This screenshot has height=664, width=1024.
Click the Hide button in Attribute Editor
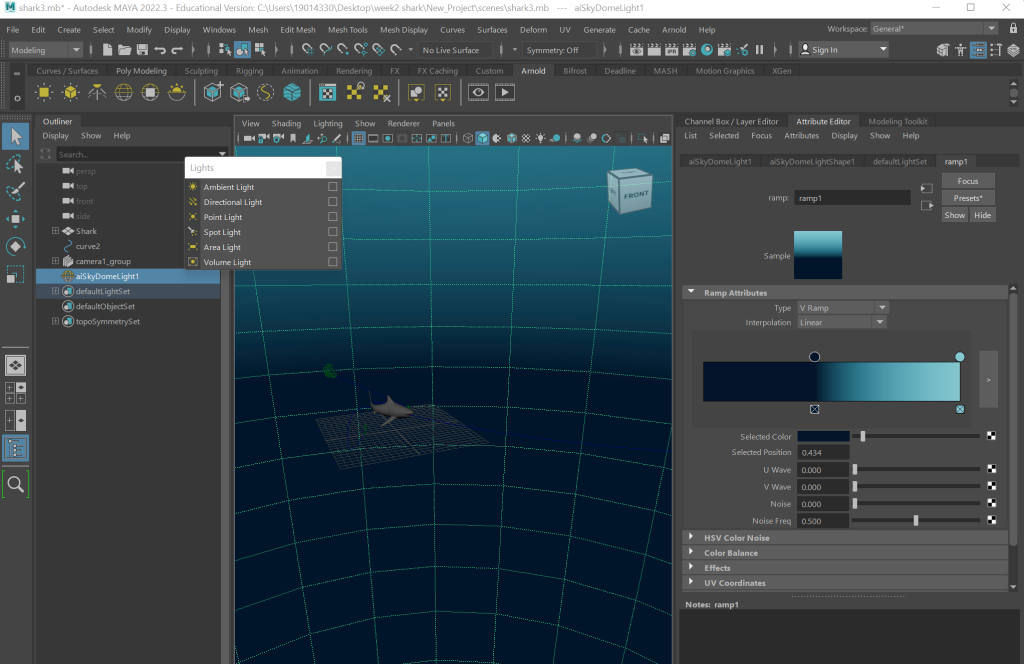click(x=982, y=215)
